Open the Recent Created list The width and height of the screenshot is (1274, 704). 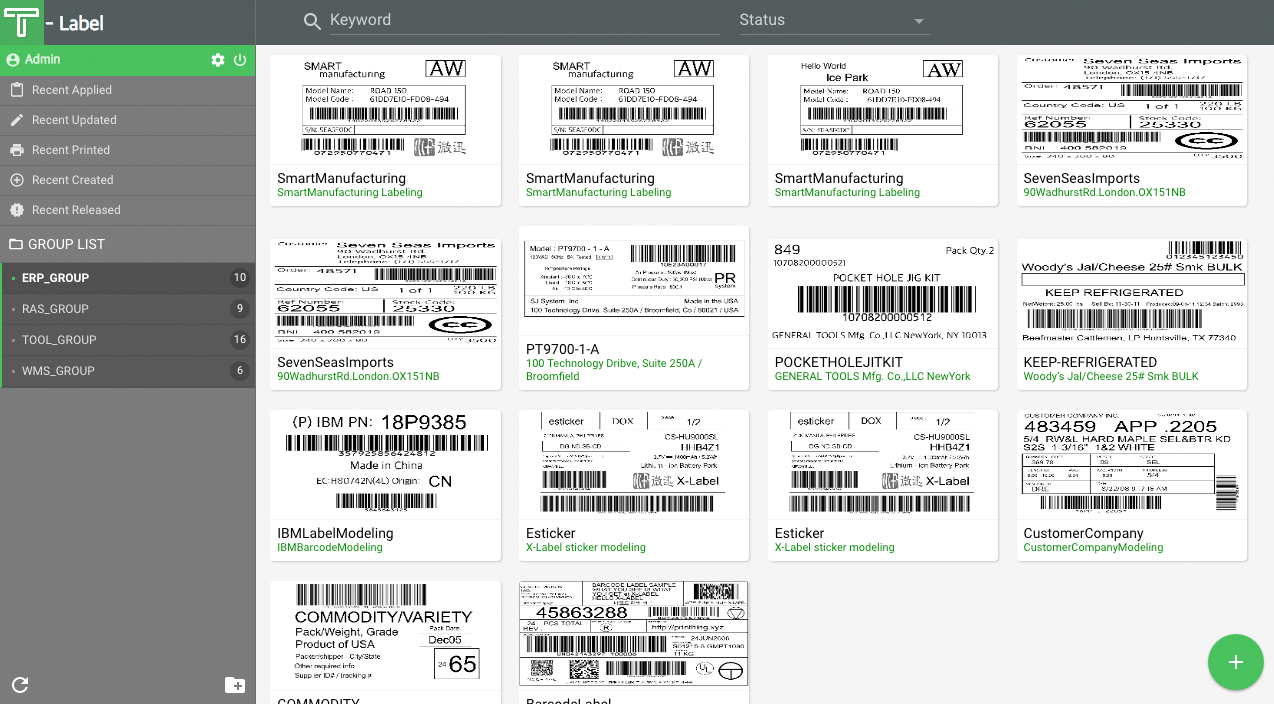[x=128, y=180]
